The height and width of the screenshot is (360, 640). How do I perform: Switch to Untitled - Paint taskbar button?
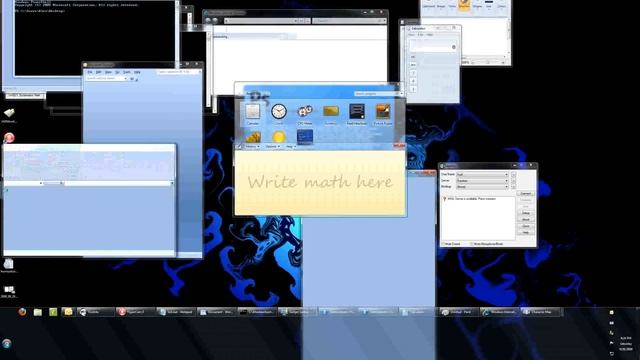tap(459, 312)
